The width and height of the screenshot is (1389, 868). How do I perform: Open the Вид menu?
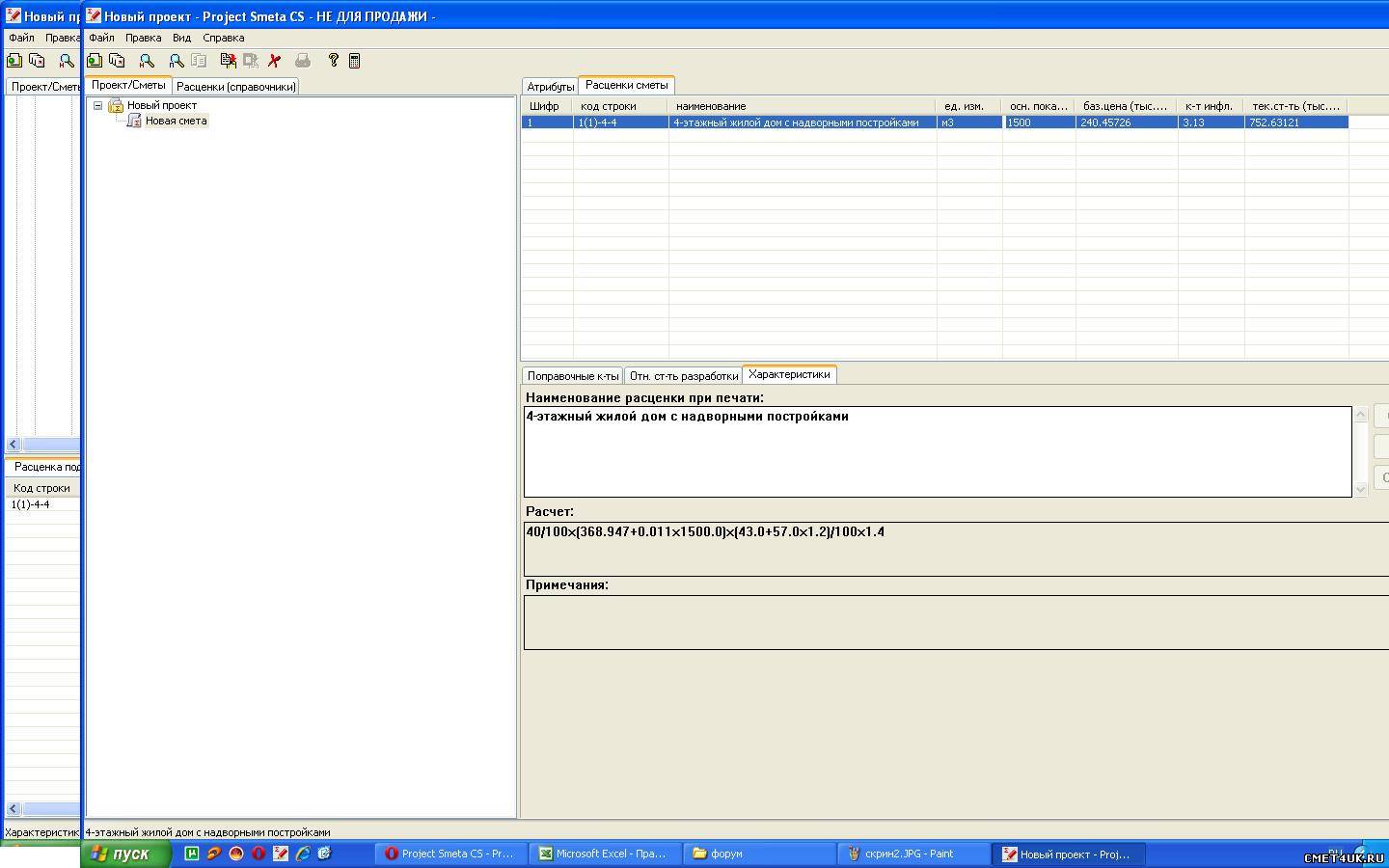point(181,38)
